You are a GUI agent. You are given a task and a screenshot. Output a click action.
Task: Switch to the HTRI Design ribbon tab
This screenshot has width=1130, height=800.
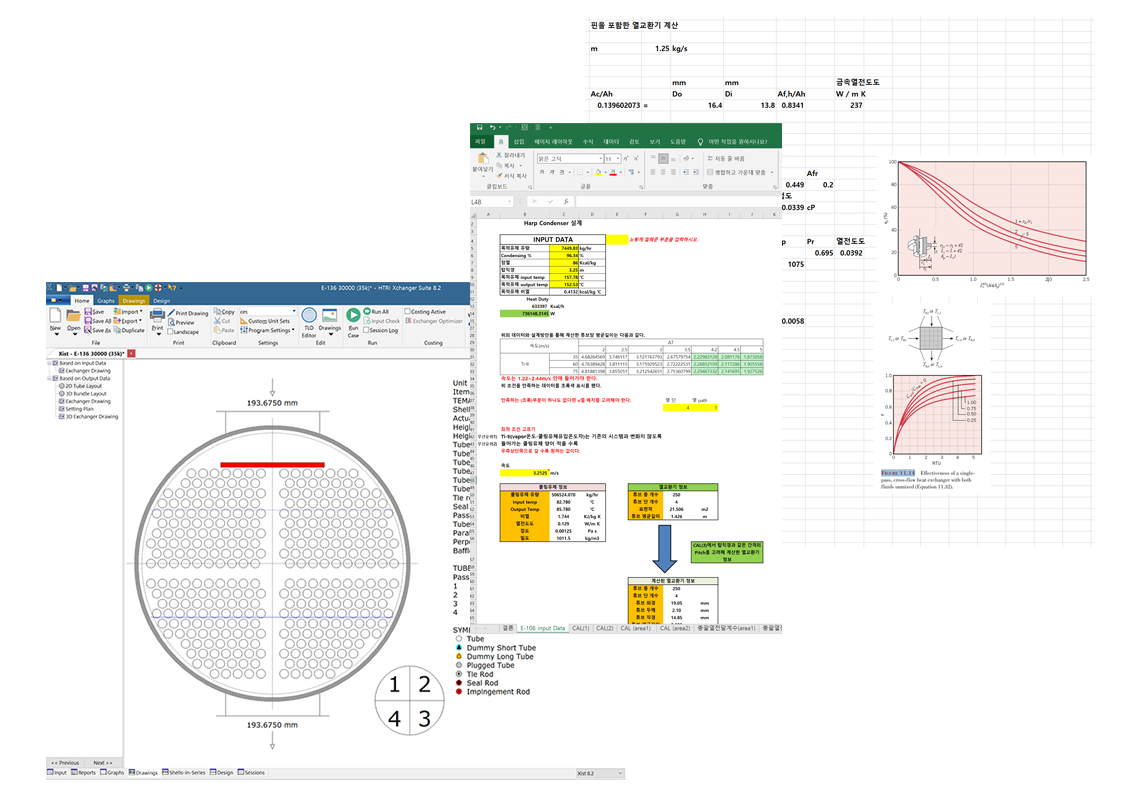click(x=161, y=301)
